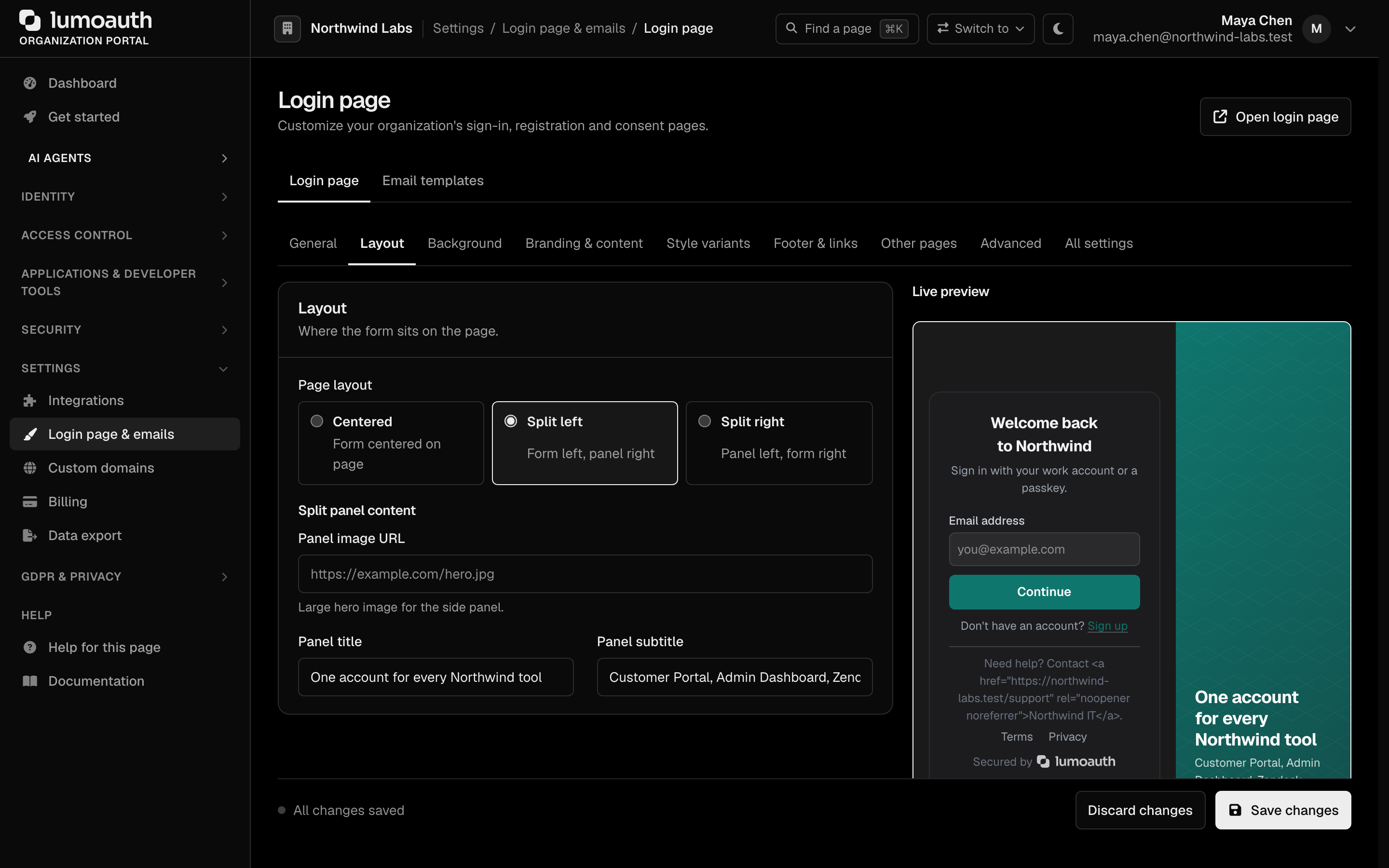Select the Centered page layout radio

click(317, 421)
